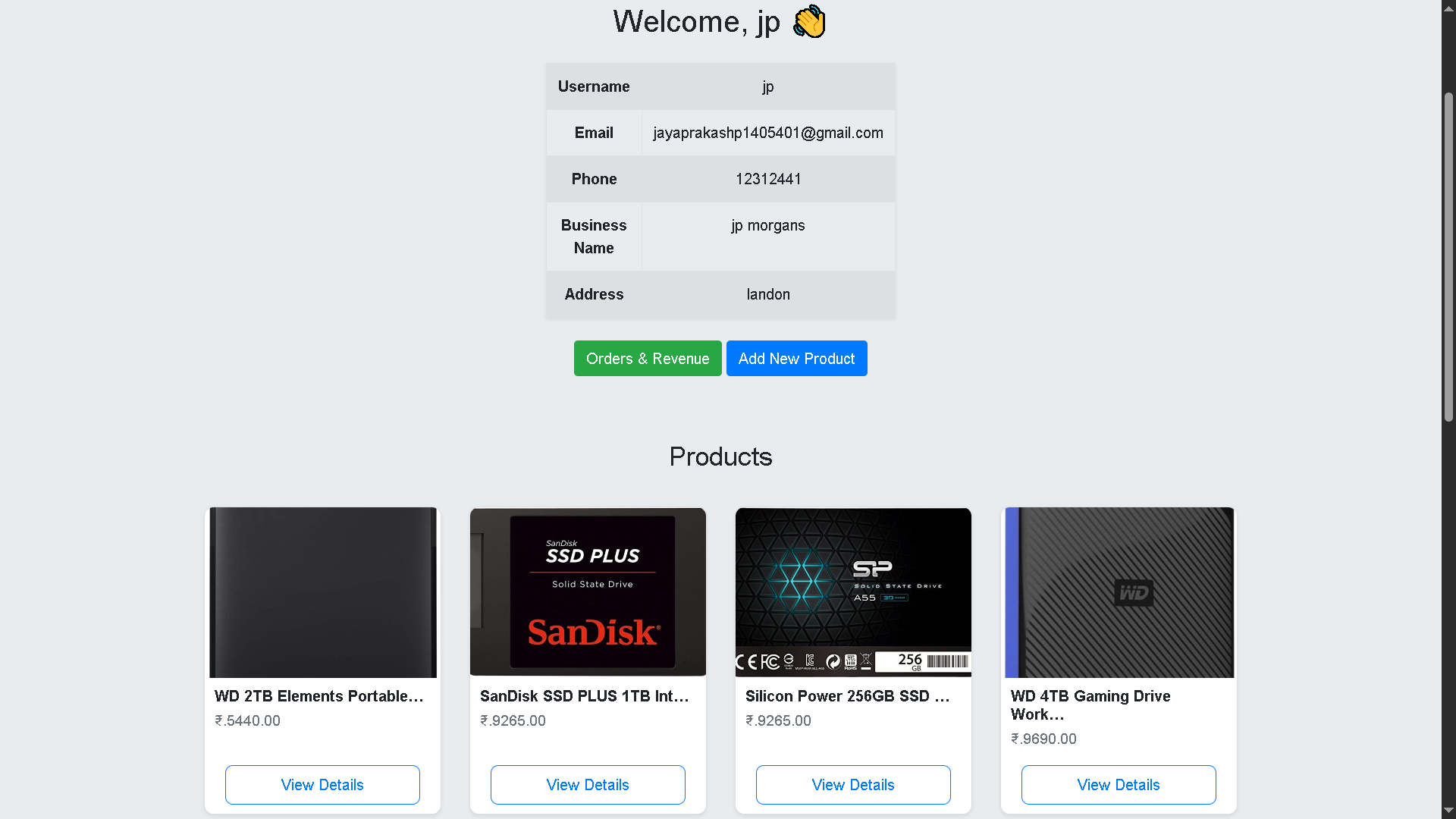This screenshot has width=1456, height=819.
Task: Open the Silicon Power SSD product image
Action: pos(852,591)
